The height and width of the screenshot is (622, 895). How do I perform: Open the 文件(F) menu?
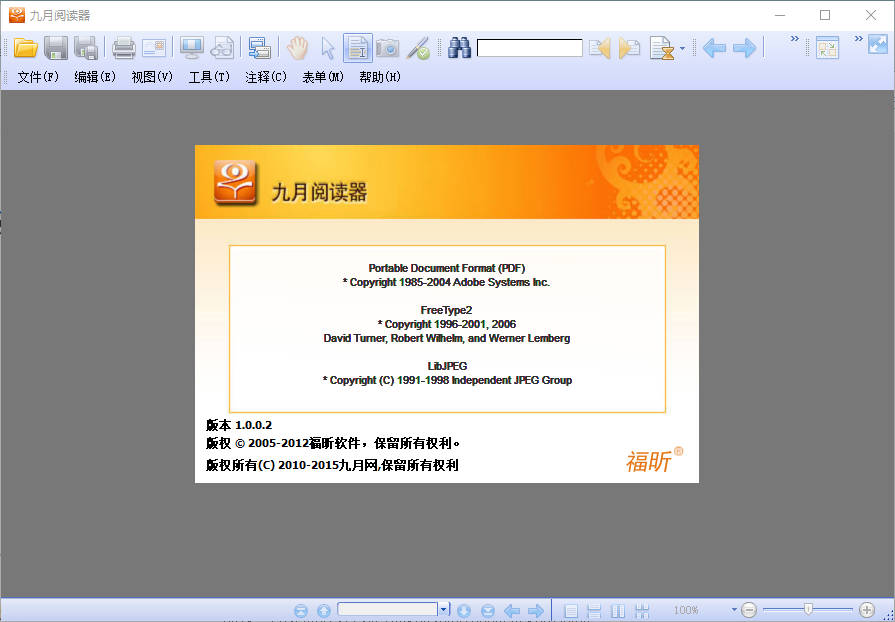(x=38, y=77)
